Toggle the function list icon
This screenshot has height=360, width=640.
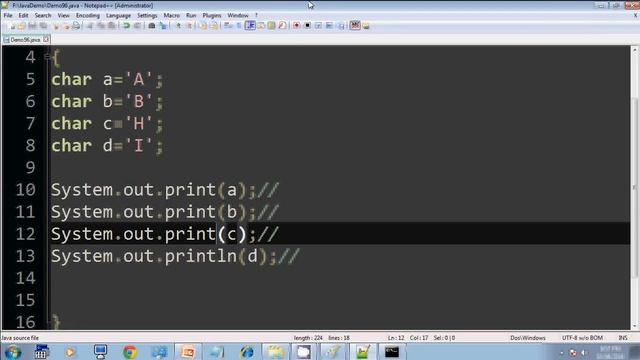[282, 26]
